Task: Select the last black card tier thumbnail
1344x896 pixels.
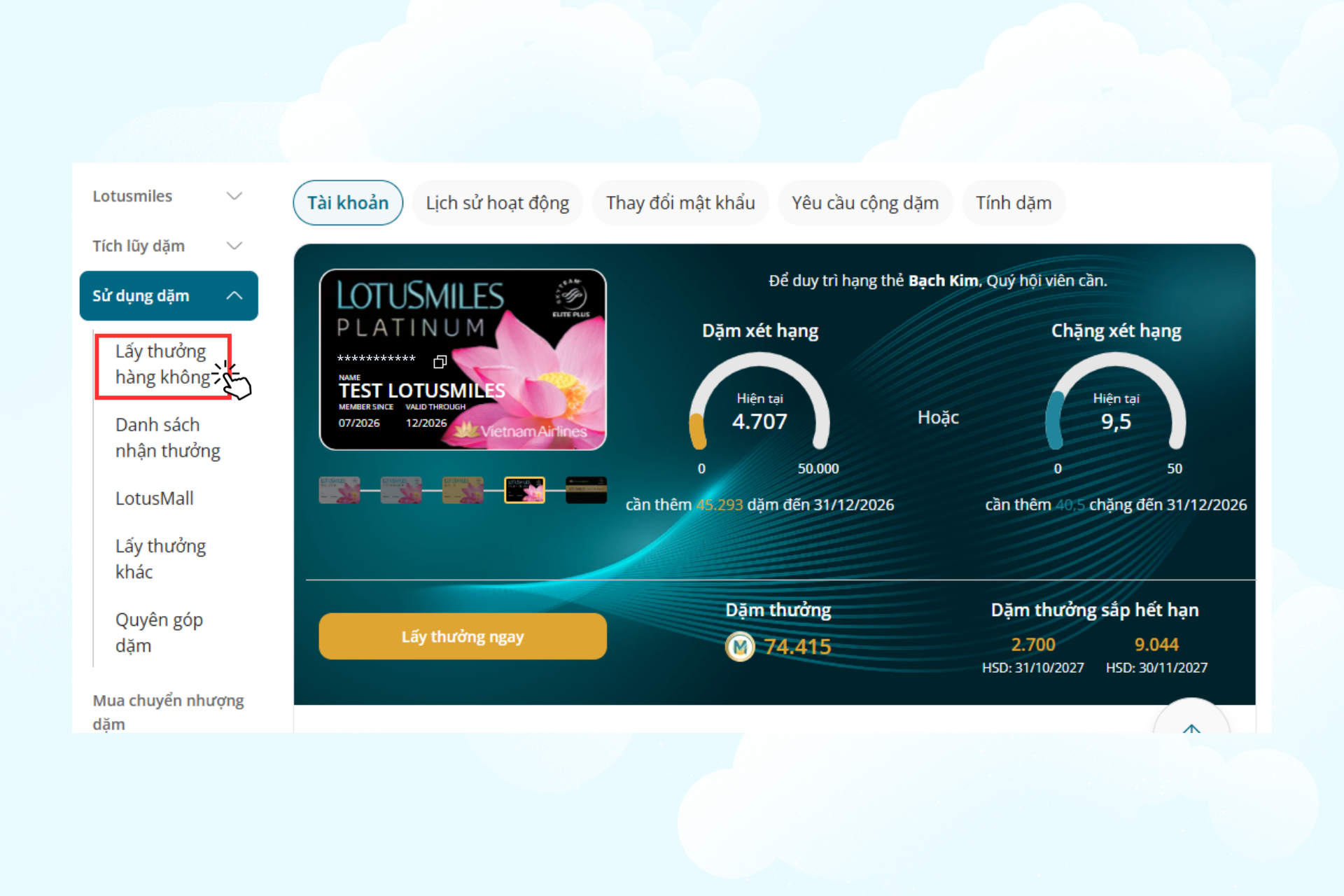Action: tap(586, 490)
